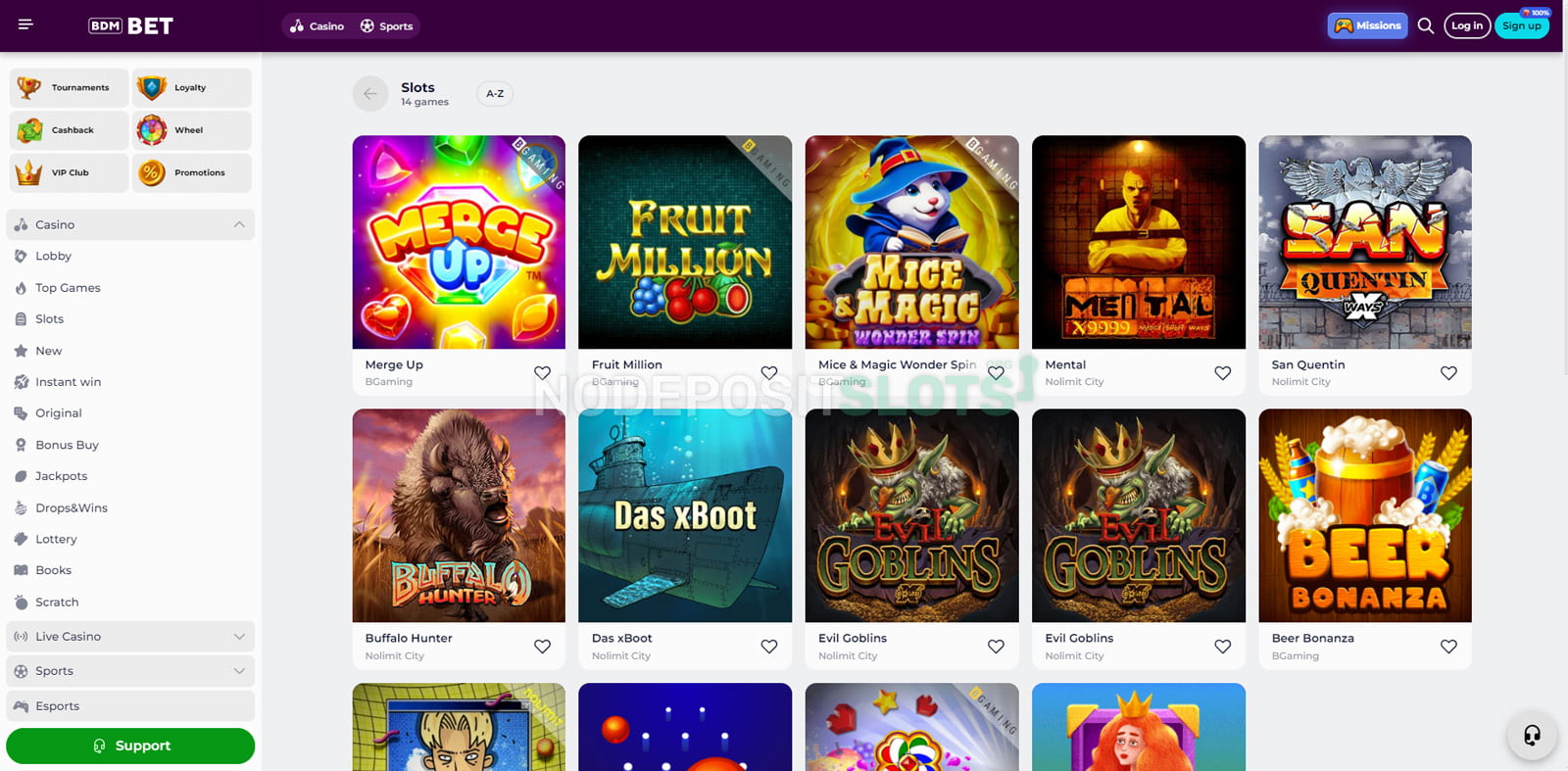Toggle the A-Z sort button
Screen dimensions: 1568x771
[x=495, y=94]
